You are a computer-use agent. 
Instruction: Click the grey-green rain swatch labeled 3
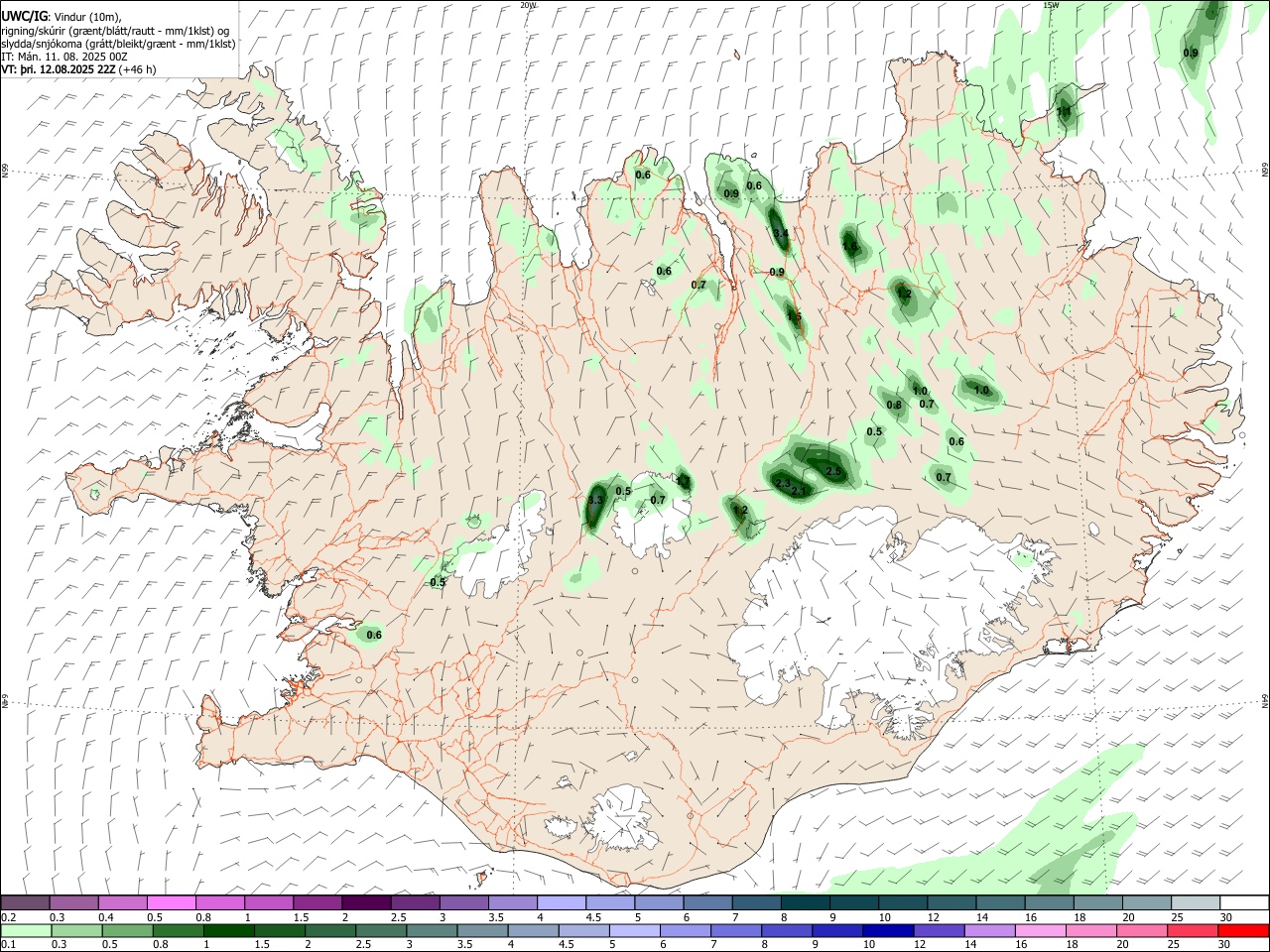[x=433, y=930]
